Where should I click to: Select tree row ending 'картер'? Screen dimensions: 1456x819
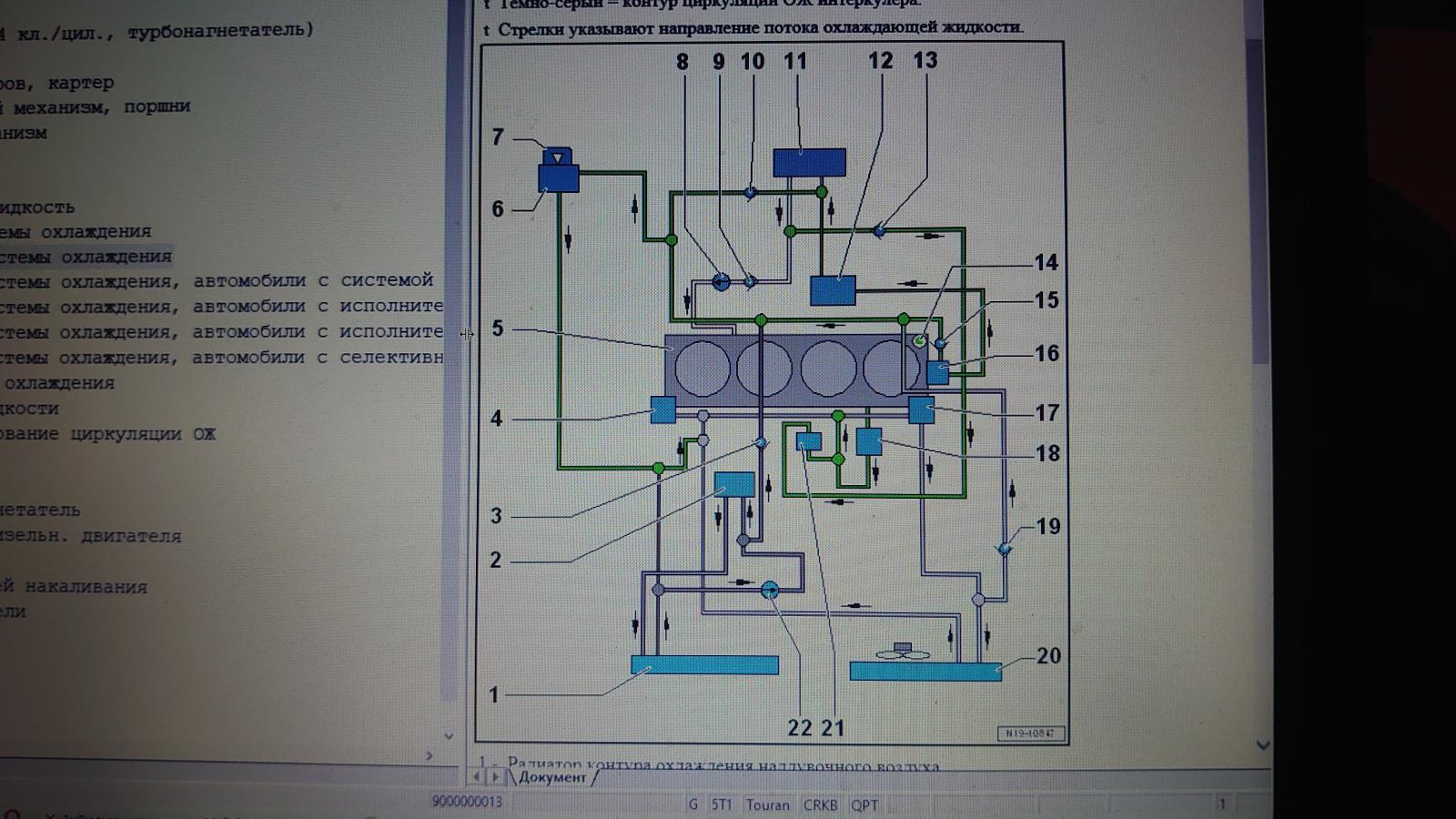57,83
